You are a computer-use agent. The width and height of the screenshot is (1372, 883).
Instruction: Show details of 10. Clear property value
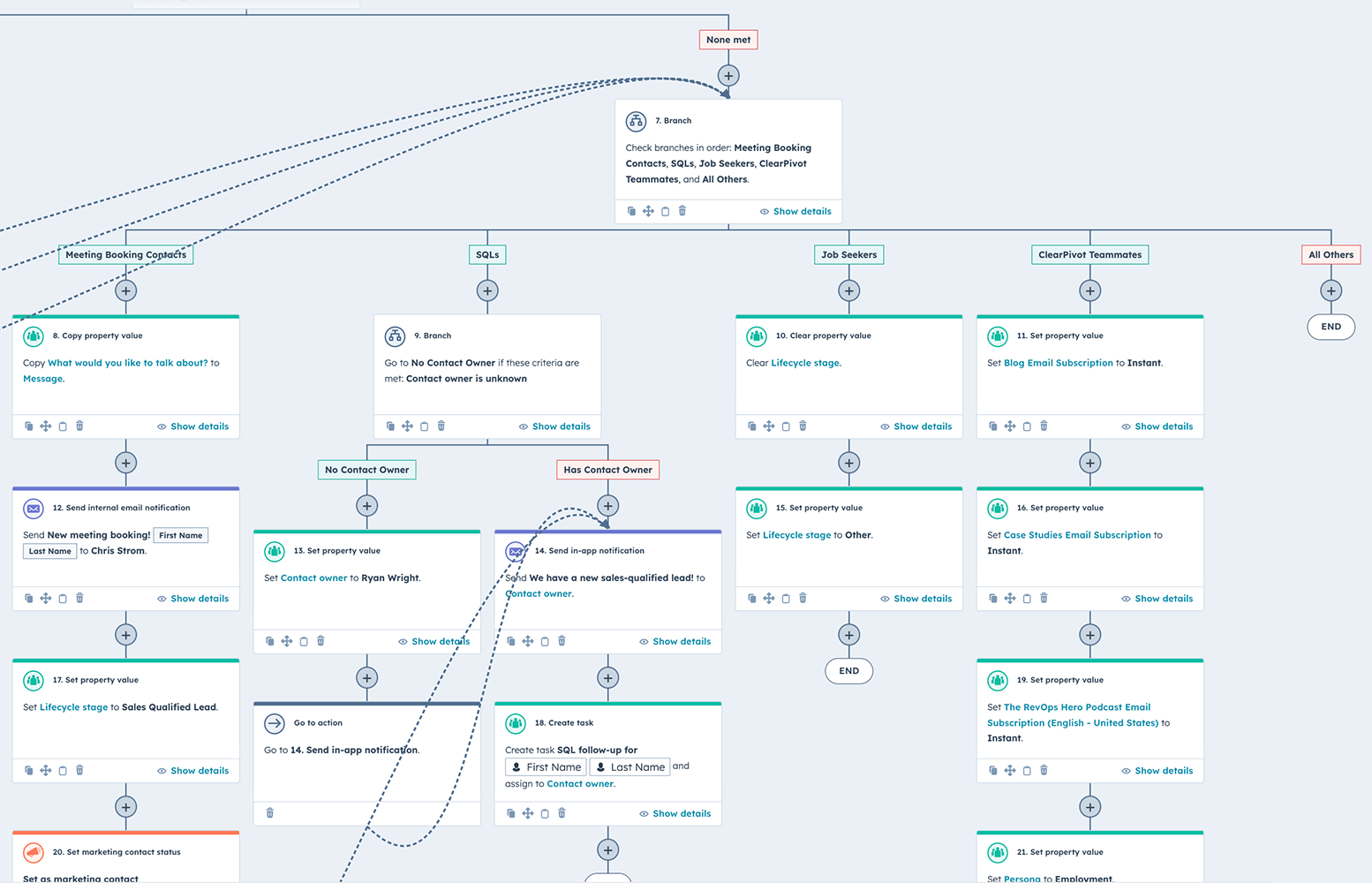pos(916,426)
